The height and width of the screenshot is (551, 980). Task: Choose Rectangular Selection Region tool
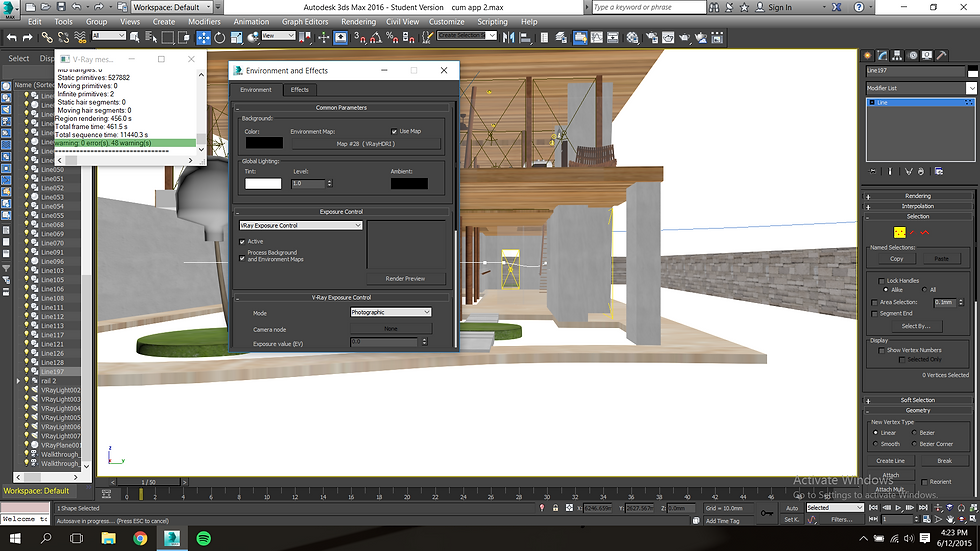click(x=168, y=37)
